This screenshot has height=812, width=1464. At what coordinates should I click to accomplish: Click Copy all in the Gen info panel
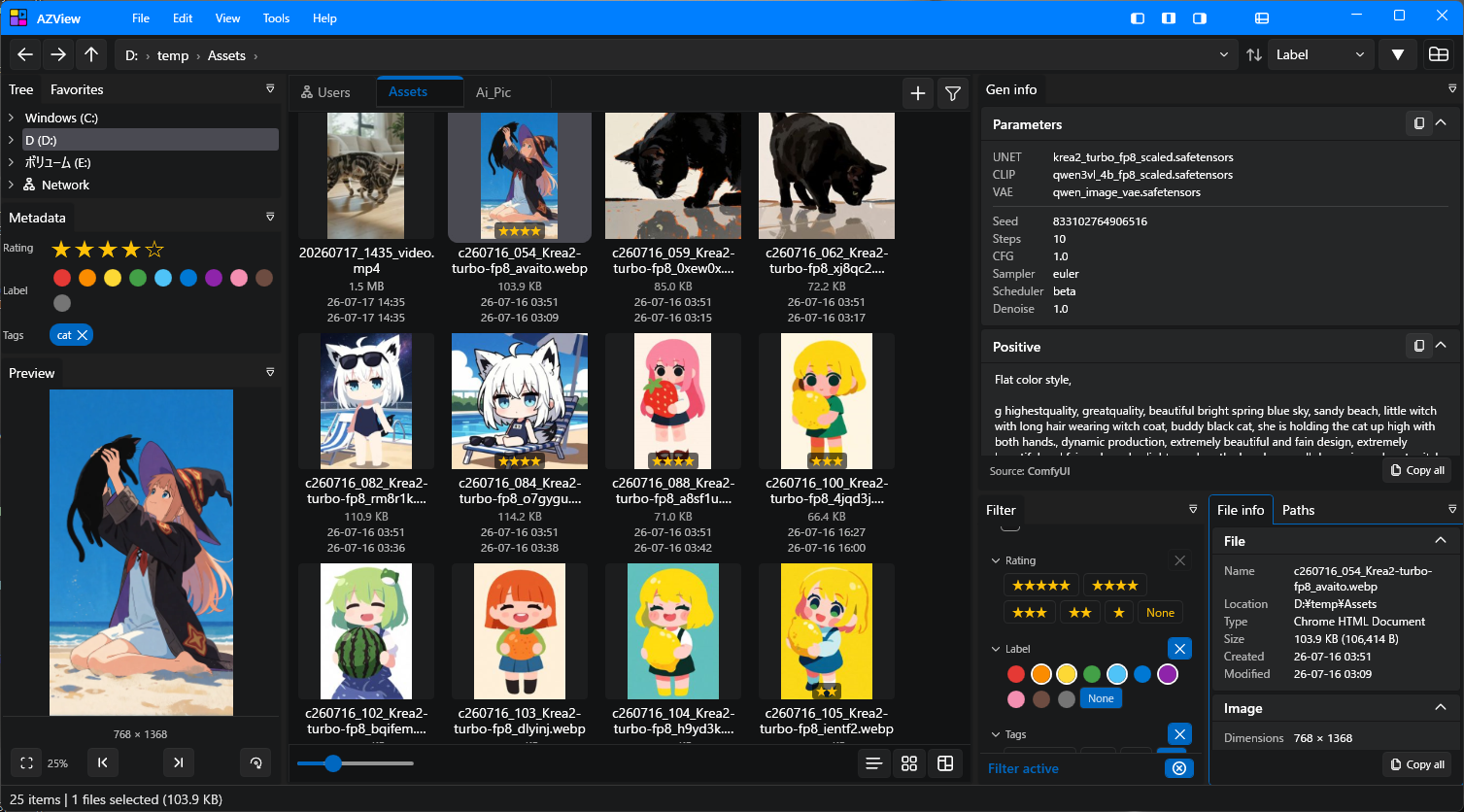coord(1416,470)
